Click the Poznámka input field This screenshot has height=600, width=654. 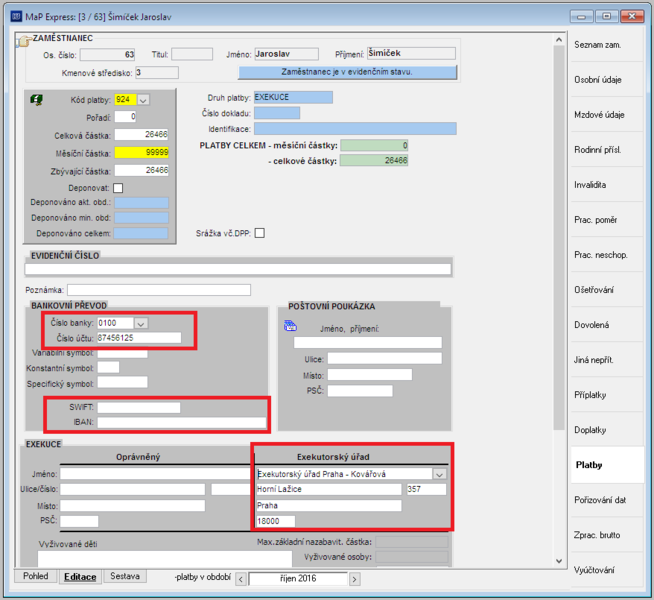coord(159,290)
